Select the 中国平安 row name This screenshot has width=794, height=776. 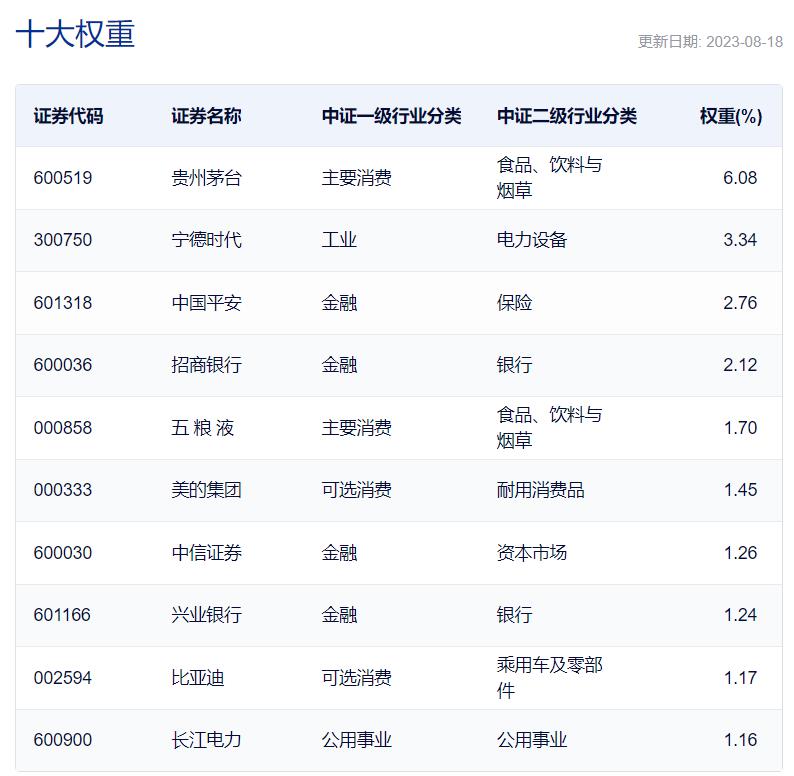click(206, 303)
